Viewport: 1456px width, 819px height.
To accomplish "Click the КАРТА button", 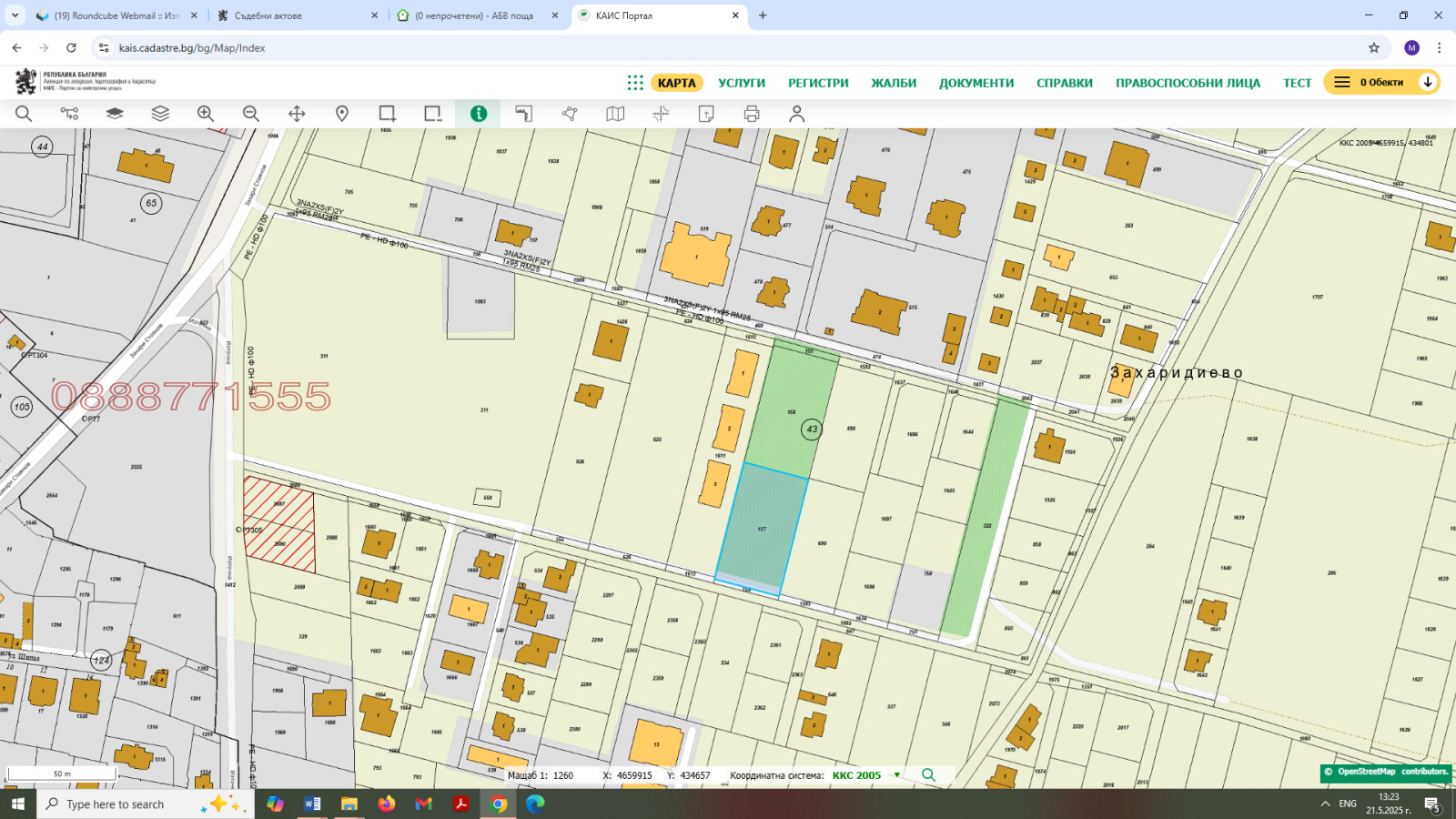I will pyautogui.click(x=676, y=83).
